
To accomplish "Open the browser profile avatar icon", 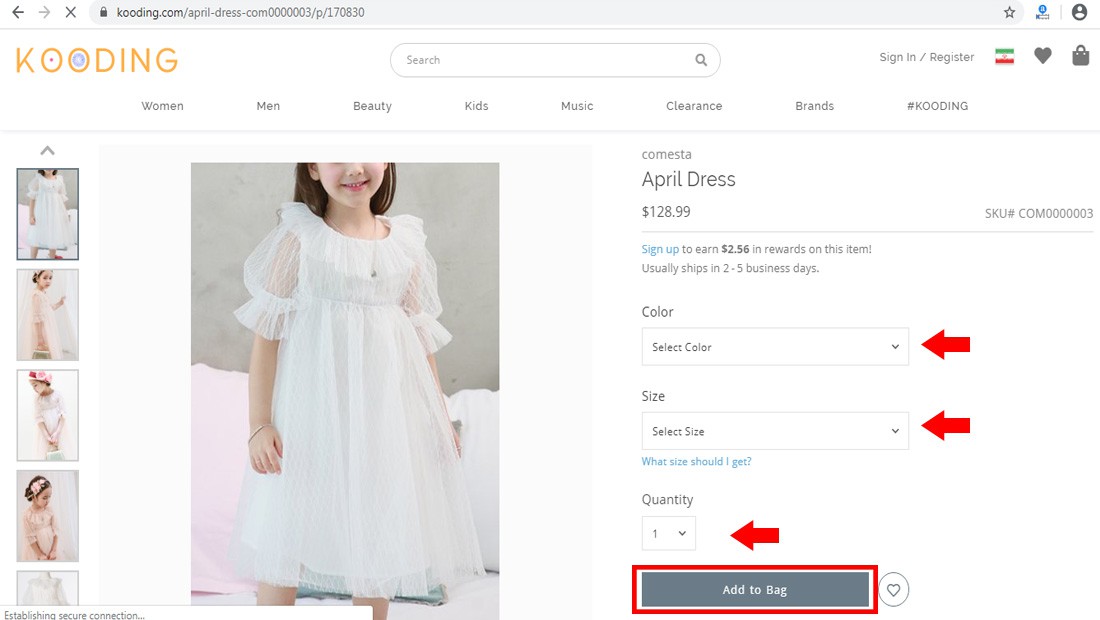I will click(x=1079, y=13).
